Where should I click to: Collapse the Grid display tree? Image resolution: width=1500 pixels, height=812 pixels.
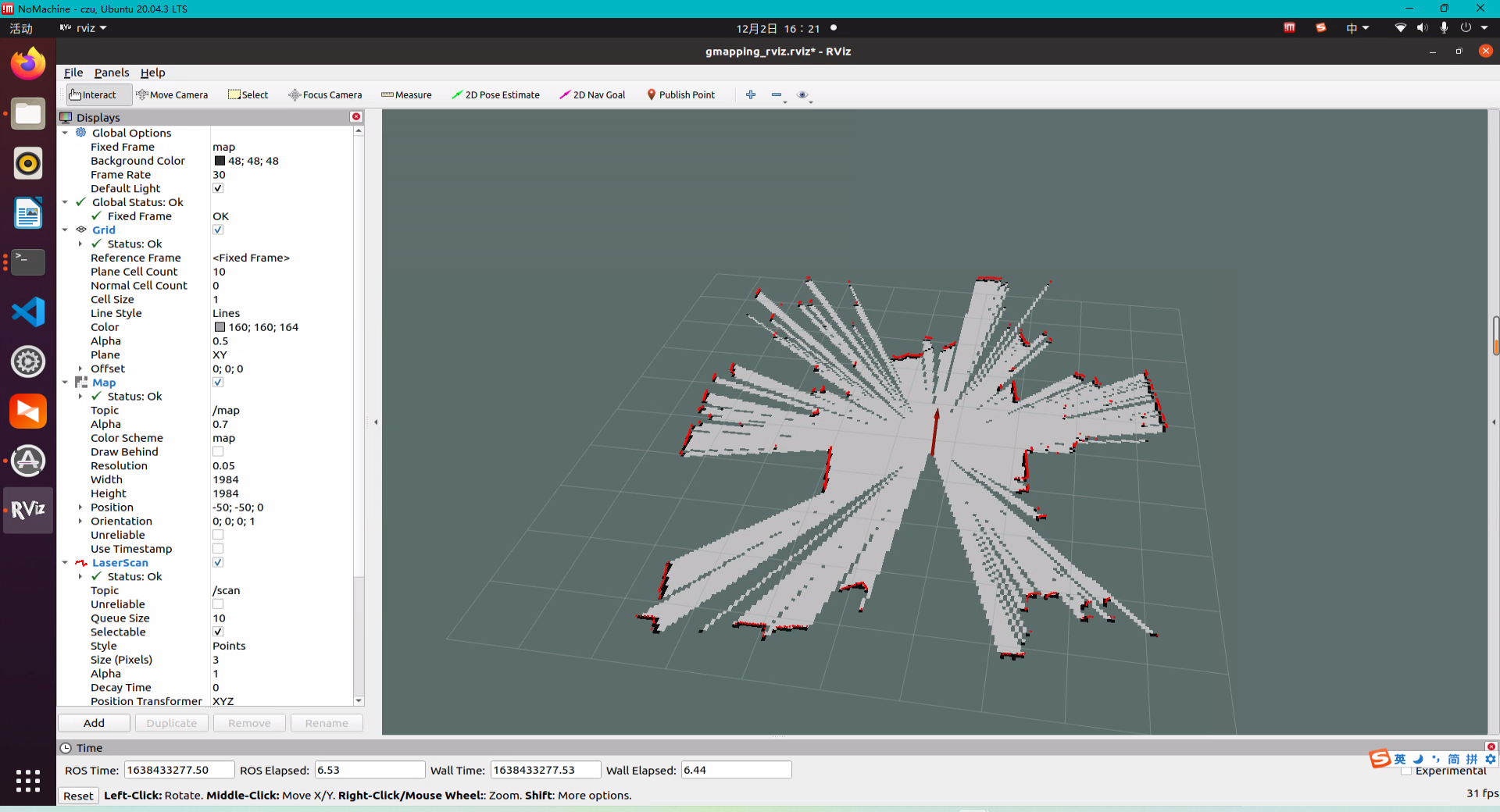(65, 230)
